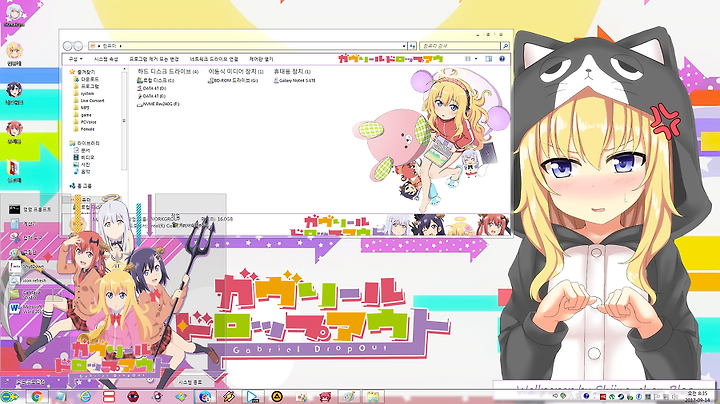Open Internet Explorer from the taskbar
This screenshot has height=404, width=720.
pos(85,397)
